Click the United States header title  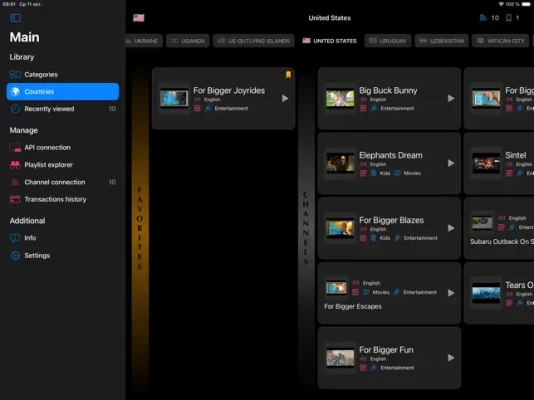point(329,18)
